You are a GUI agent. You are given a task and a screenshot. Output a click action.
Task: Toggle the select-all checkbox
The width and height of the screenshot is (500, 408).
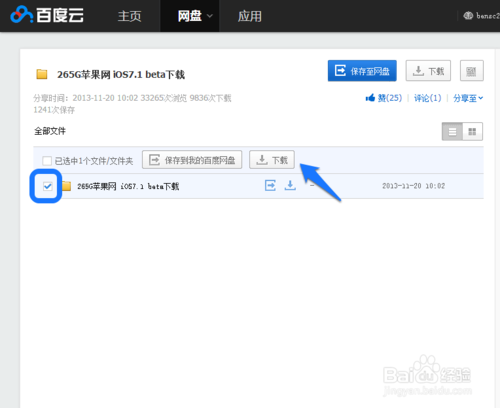(47, 161)
